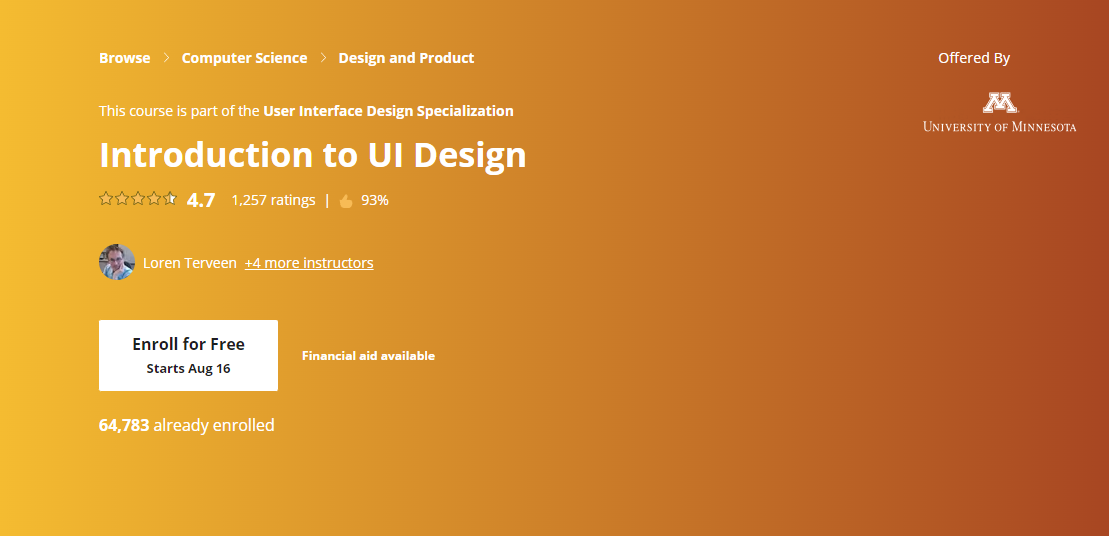
Task: Click the Offered By label
Action: 974,58
